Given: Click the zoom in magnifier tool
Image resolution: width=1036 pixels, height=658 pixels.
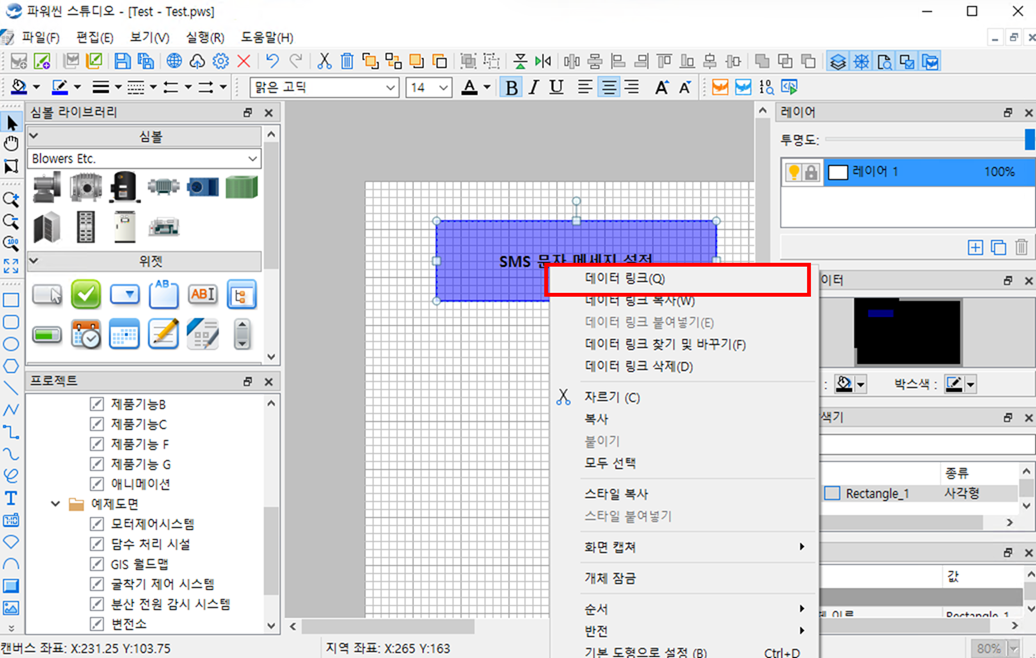Looking at the screenshot, I should click(11, 200).
